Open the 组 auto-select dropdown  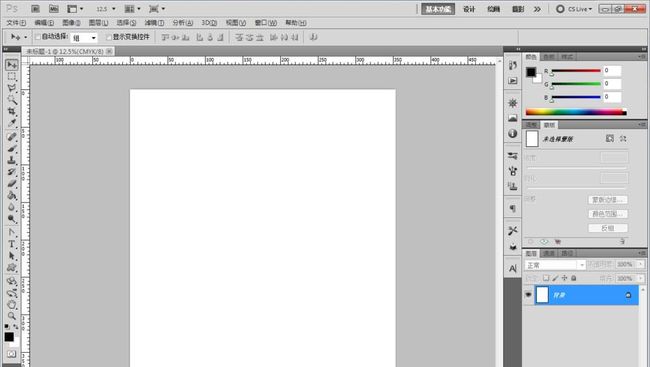click(x=84, y=38)
